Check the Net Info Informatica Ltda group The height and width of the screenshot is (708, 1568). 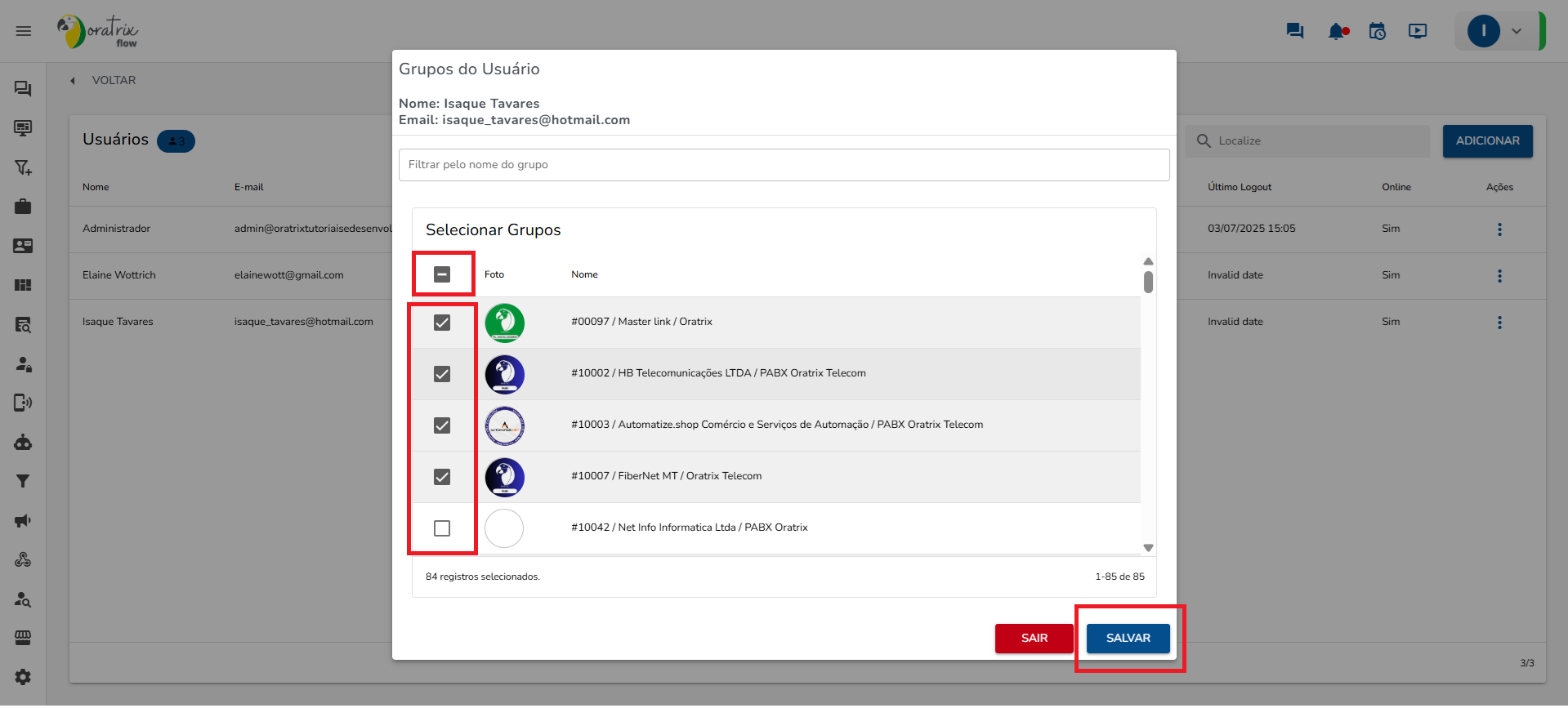click(442, 528)
